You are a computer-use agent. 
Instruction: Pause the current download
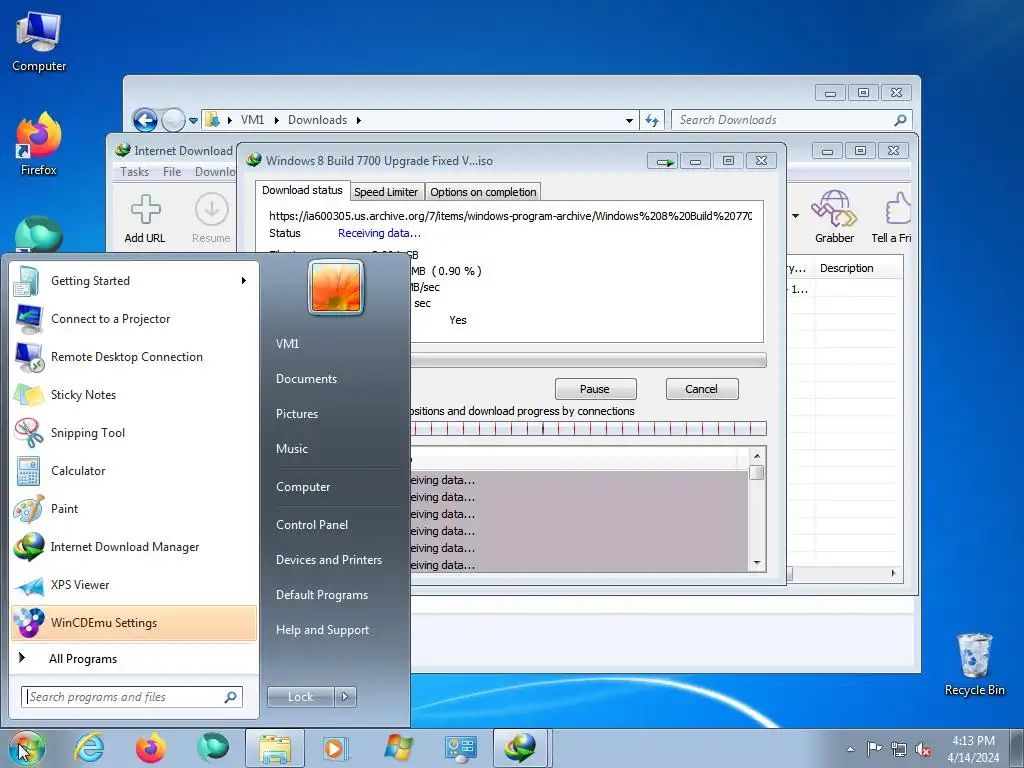pyautogui.click(x=595, y=389)
